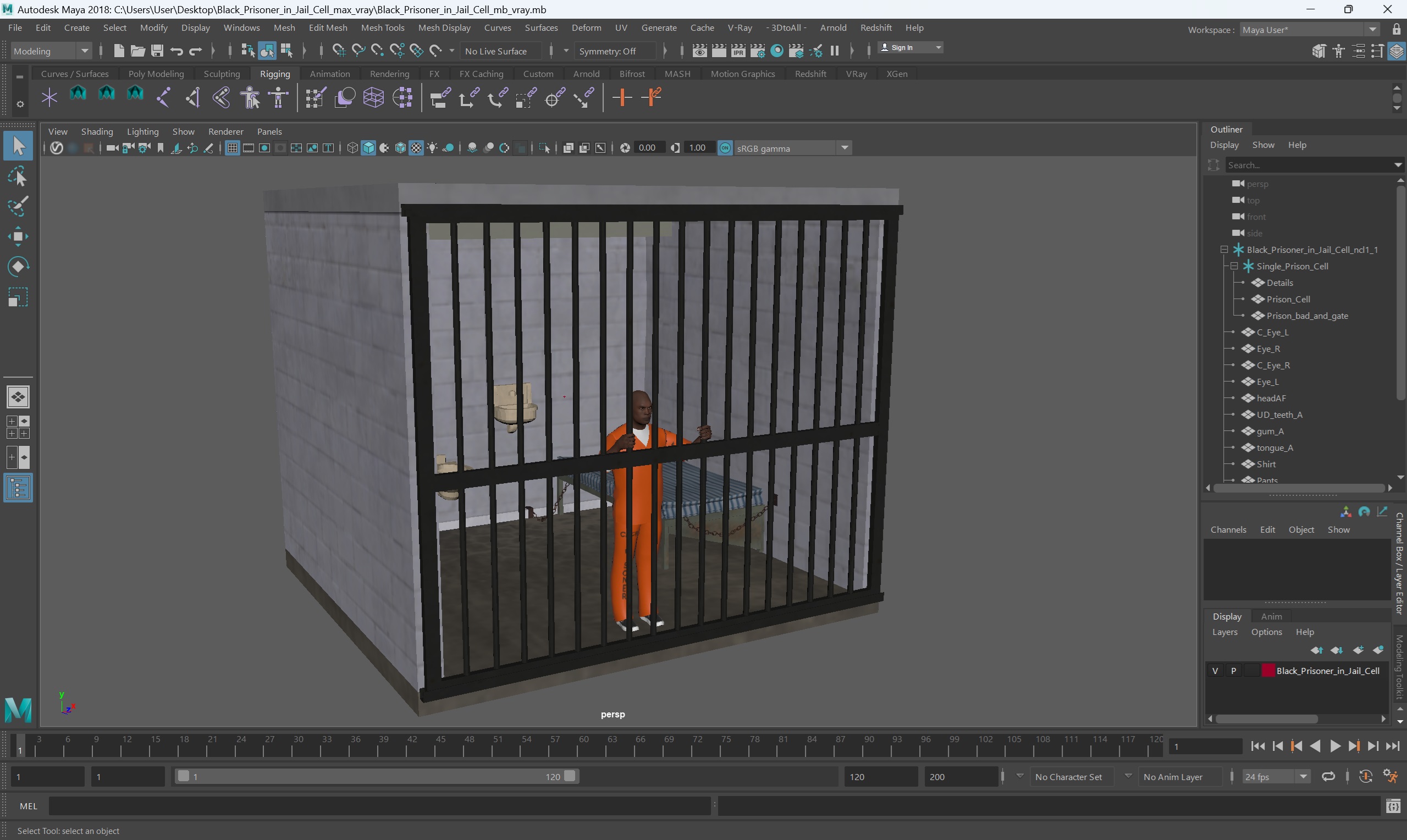This screenshot has height=840, width=1407.
Task: Open the Mesh Tools menu
Action: pos(383,27)
